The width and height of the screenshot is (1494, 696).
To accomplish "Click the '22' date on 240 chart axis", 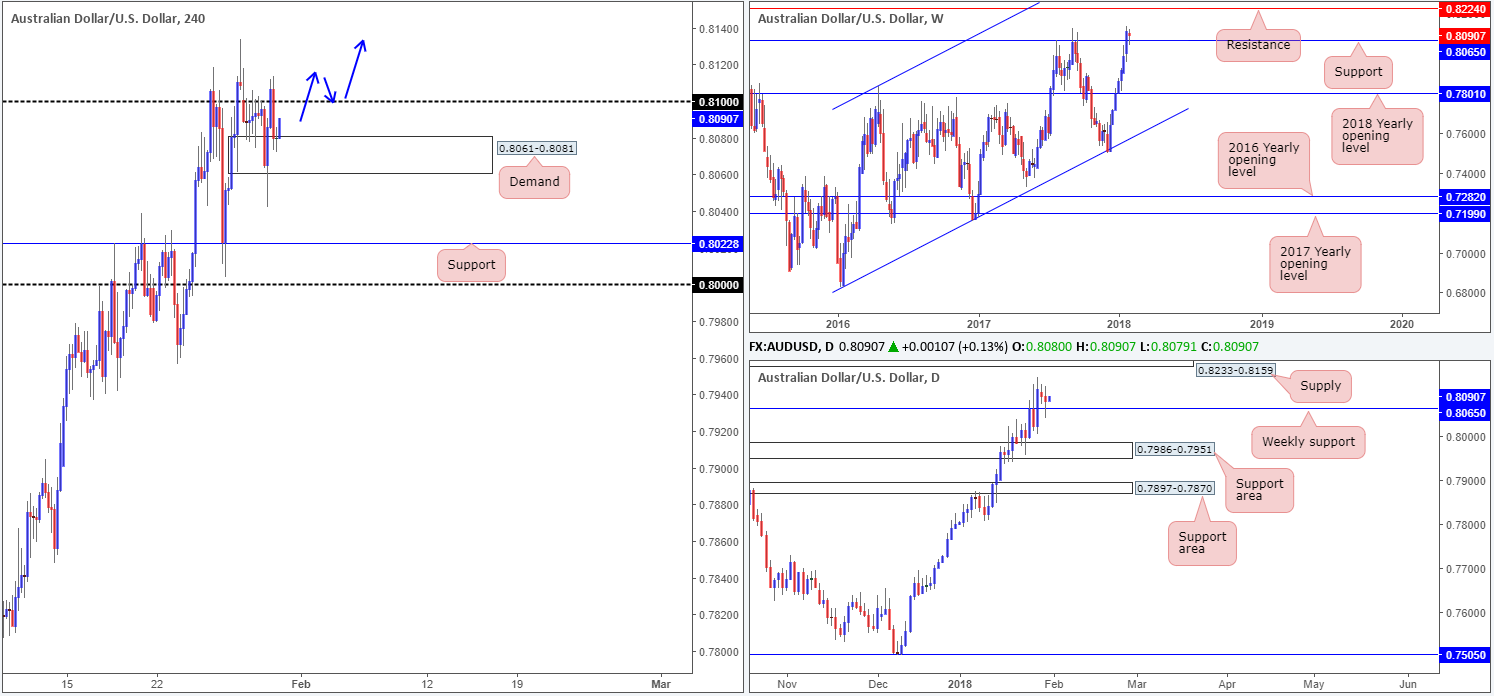I will [157, 684].
